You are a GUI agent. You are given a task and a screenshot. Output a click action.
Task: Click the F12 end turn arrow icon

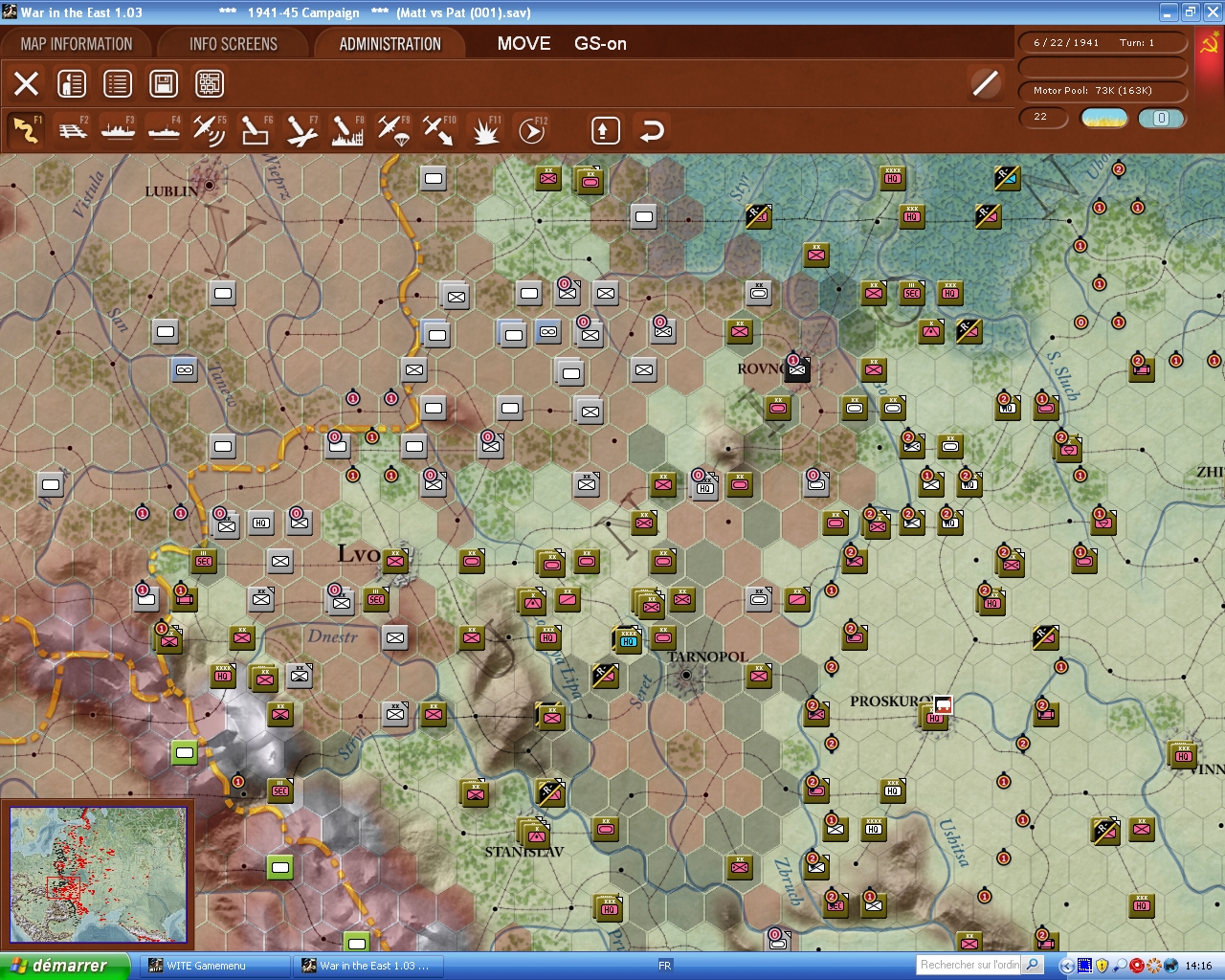pos(531,130)
